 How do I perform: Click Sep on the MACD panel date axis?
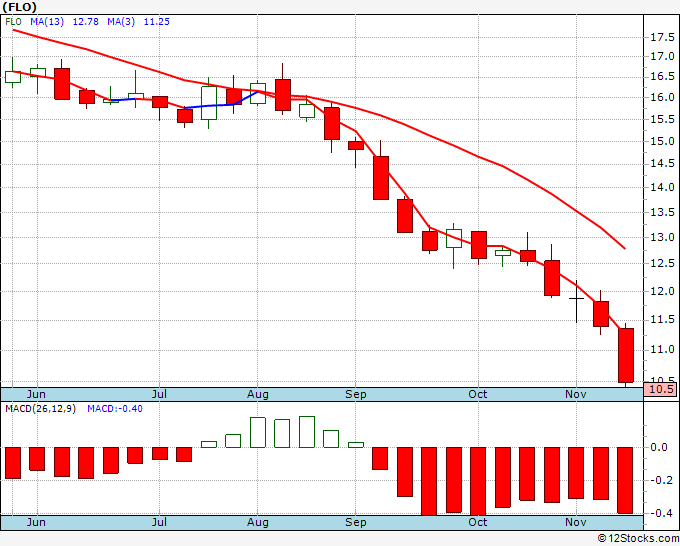[356, 522]
